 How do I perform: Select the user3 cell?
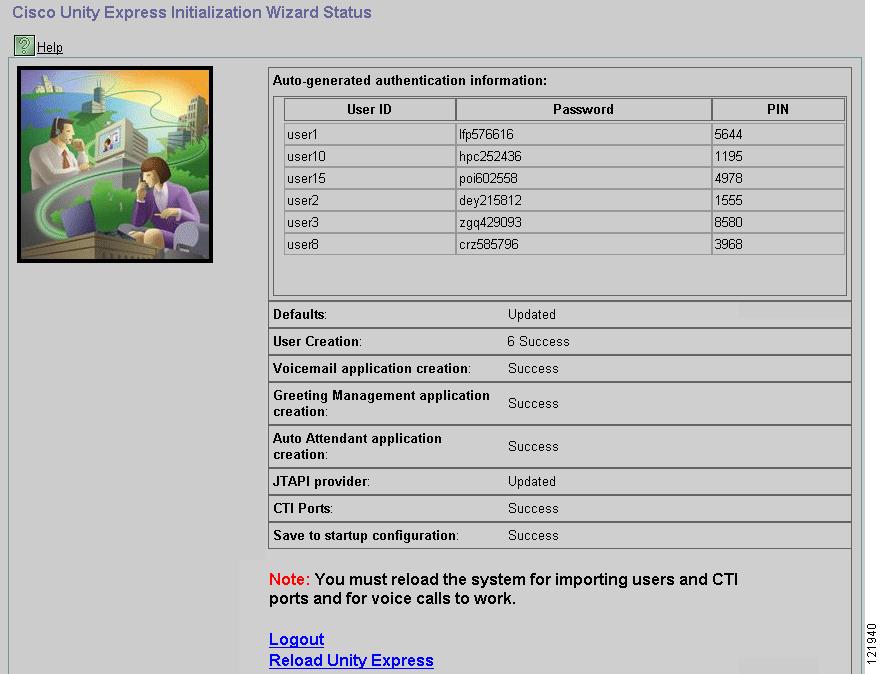(369, 222)
